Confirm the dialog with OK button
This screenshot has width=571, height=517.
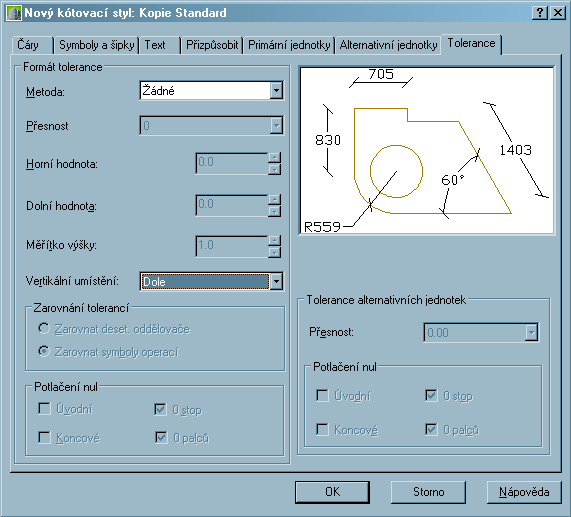[332, 492]
